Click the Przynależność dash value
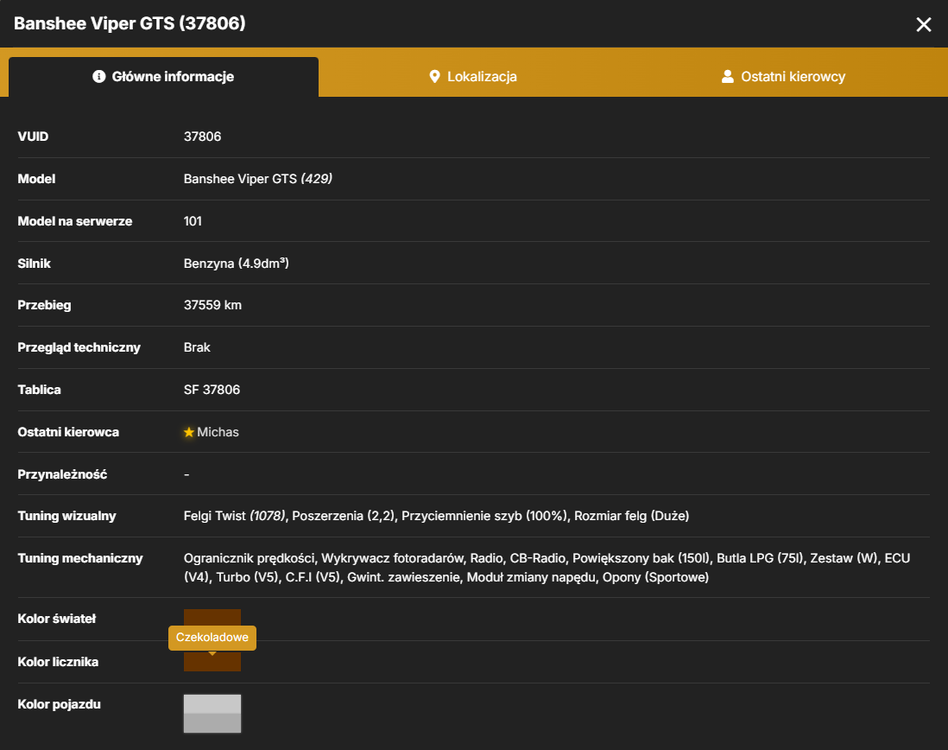Viewport: 948px width, 750px height. coord(186,474)
